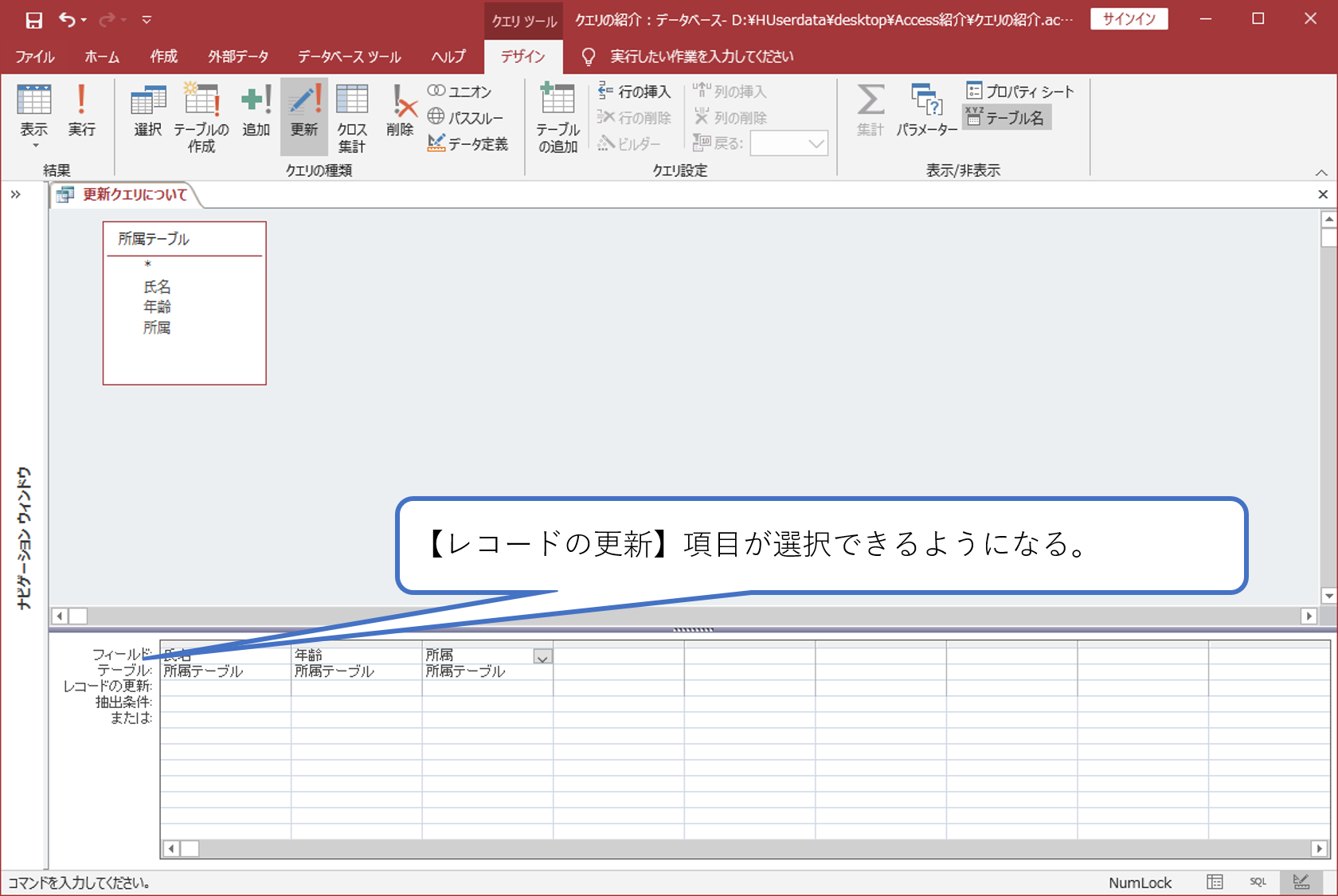This screenshot has height=896, width=1338.
Task: Open the ファイル tab
Action: coord(35,57)
